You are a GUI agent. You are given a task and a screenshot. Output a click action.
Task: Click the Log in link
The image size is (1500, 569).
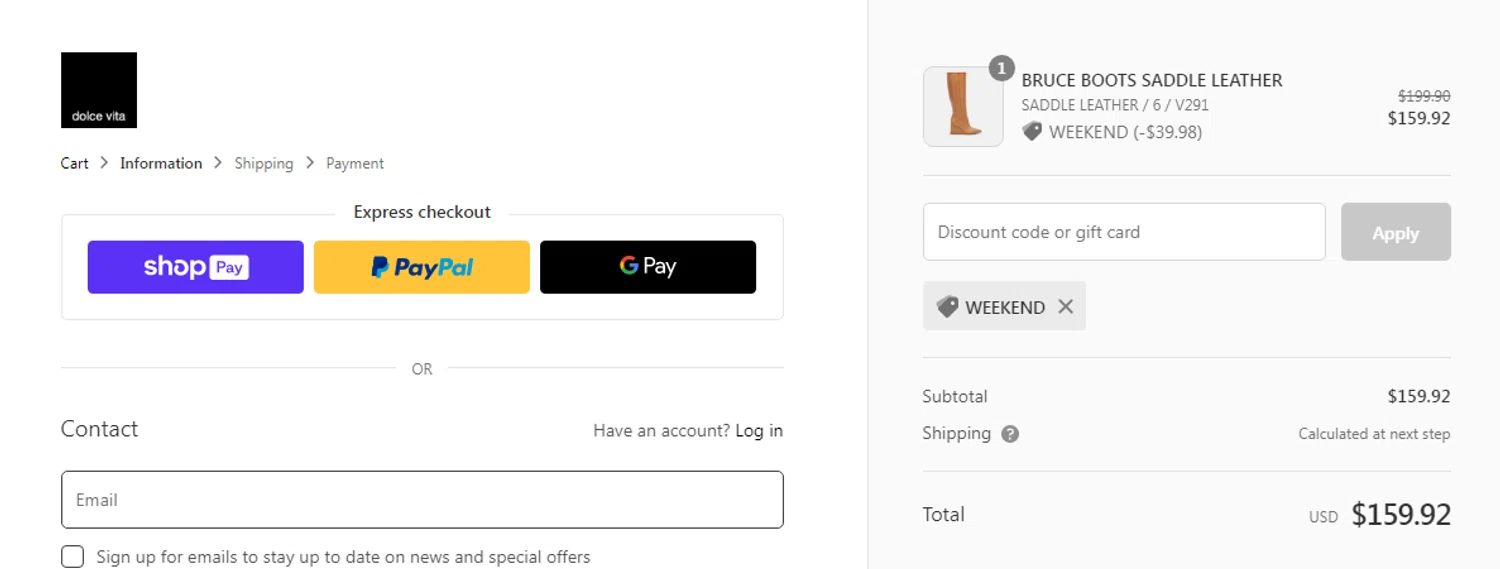tap(759, 431)
